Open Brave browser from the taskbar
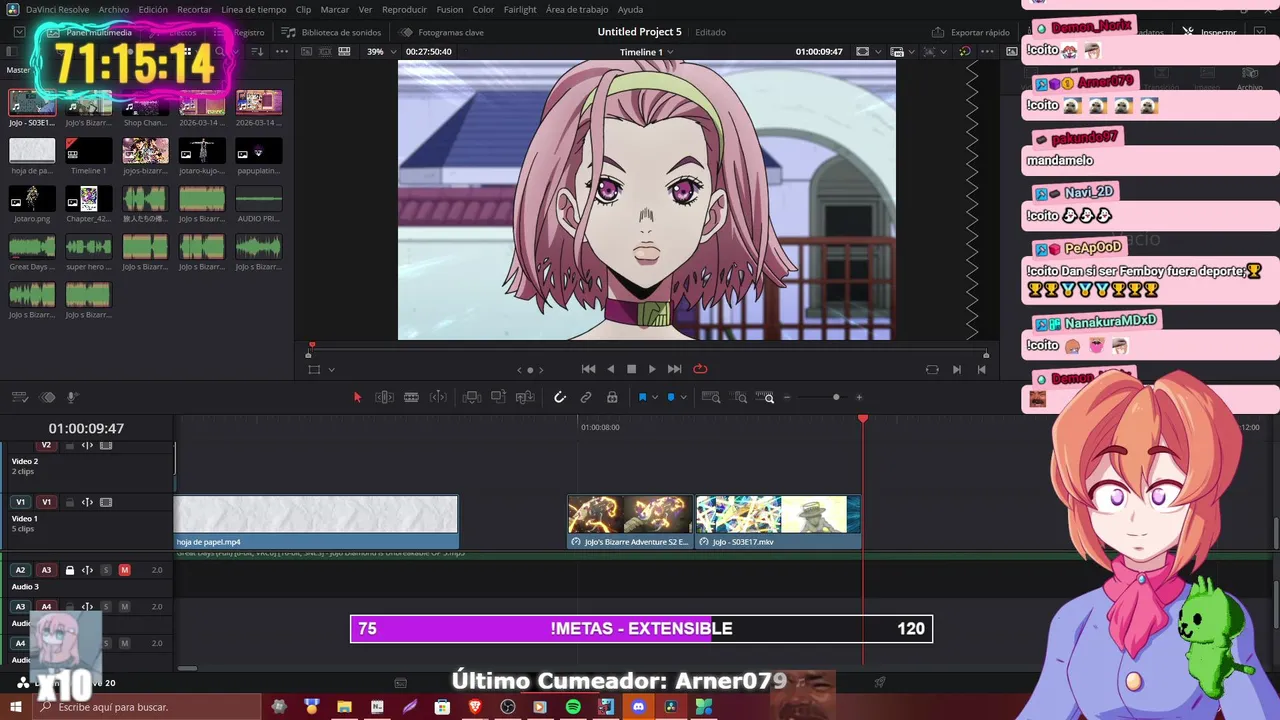Image resolution: width=1280 pixels, height=720 pixels. point(475,707)
